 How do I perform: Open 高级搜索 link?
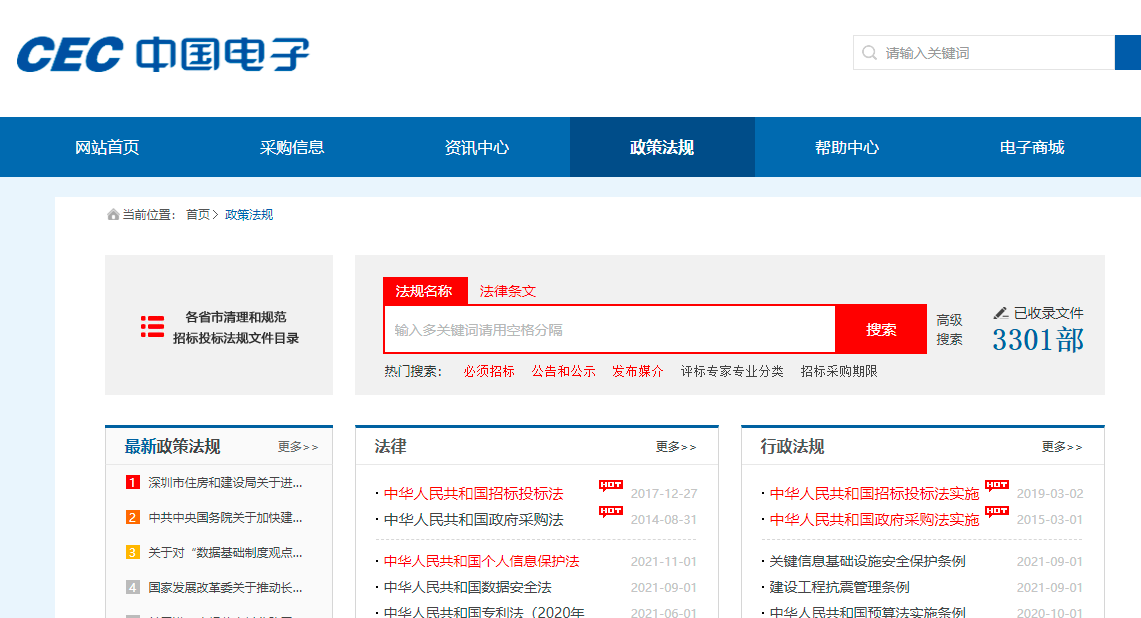pos(949,329)
